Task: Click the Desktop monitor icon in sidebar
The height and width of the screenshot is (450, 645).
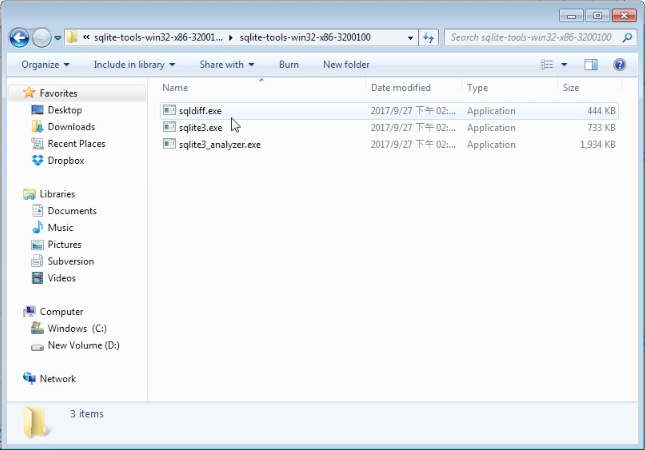Action: click(x=37, y=110)
